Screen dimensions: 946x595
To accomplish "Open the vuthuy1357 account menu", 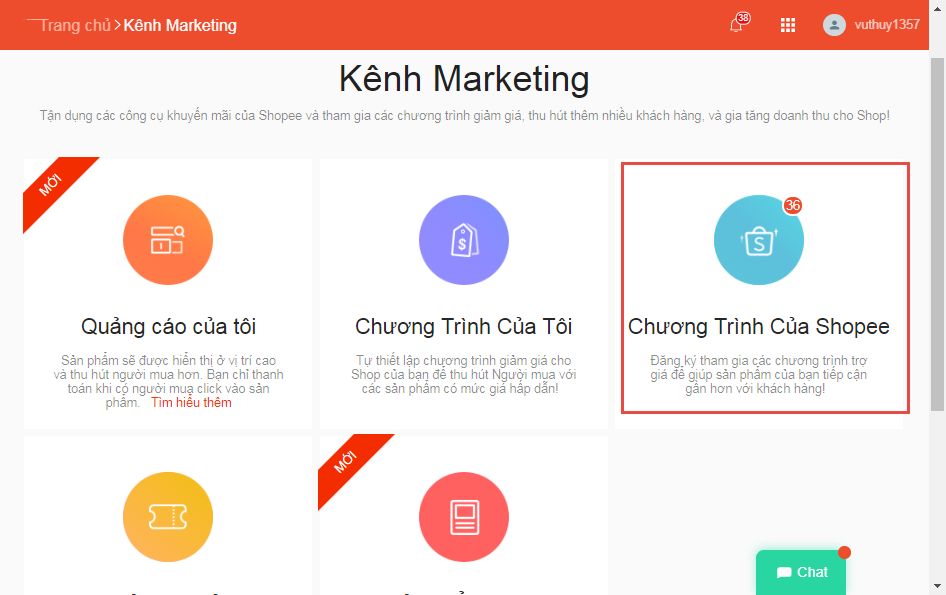I will 886,25.
